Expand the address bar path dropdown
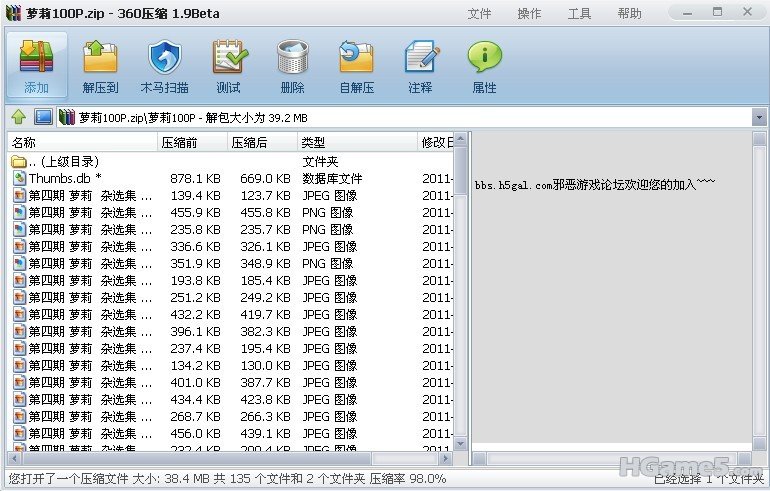770x491 pixels. [x=759, y=118]
